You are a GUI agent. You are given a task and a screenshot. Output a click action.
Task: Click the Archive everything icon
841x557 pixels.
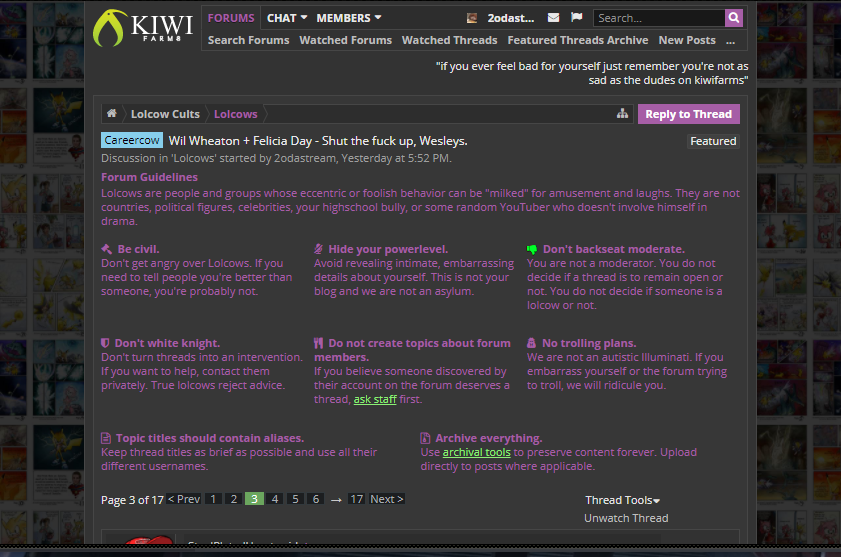tap(425, 438)
